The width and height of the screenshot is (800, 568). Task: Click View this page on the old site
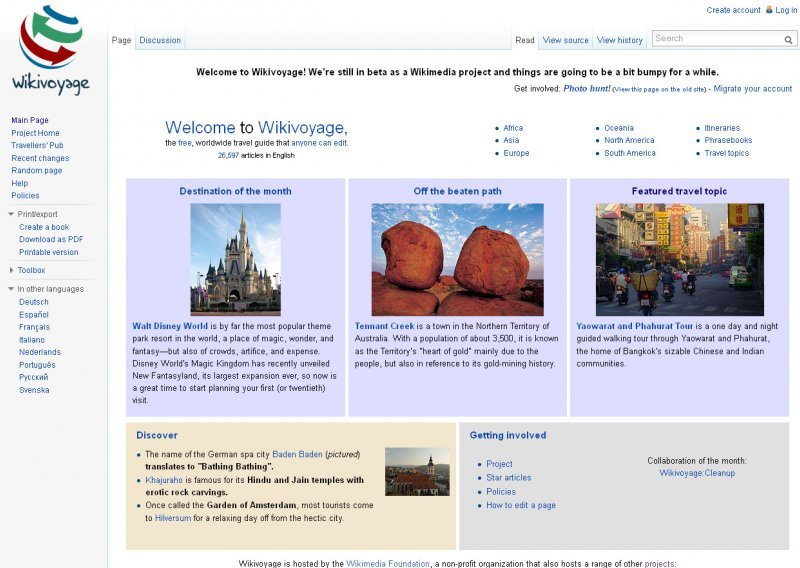(x=659, y=89)
